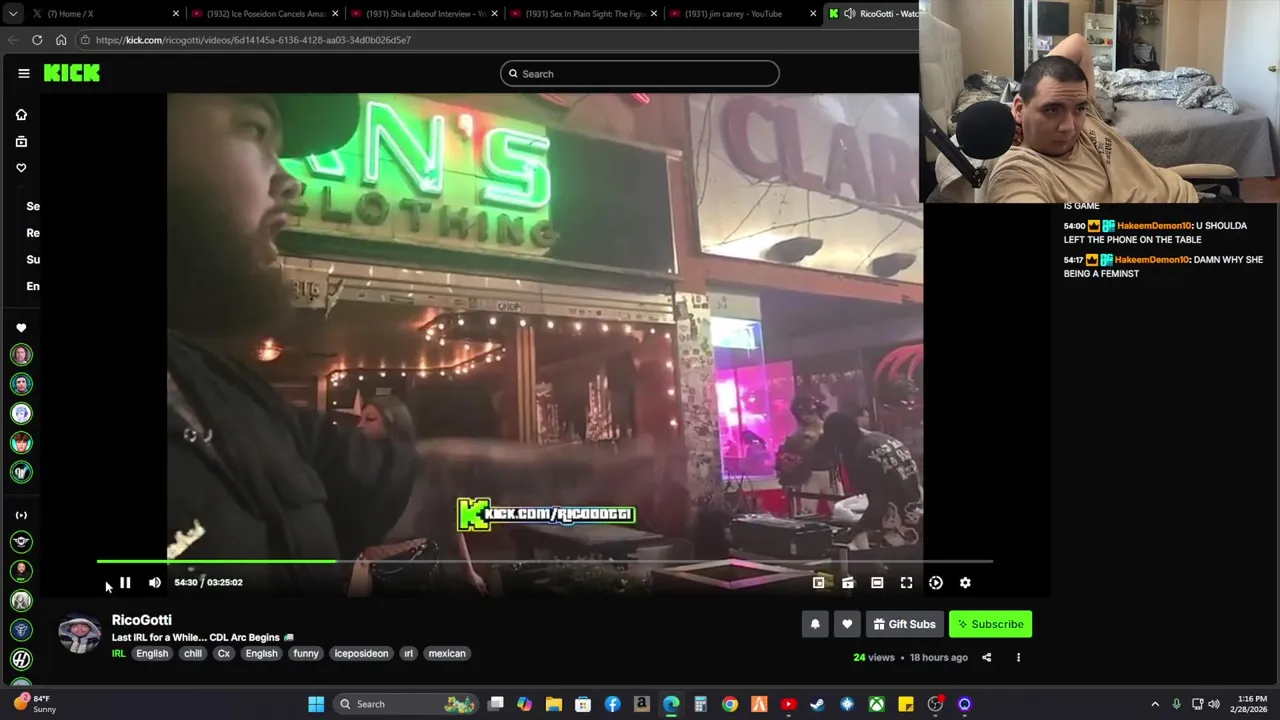Toggle picture-in-picture mode
Screen dimensions: 1280x720
819,582
